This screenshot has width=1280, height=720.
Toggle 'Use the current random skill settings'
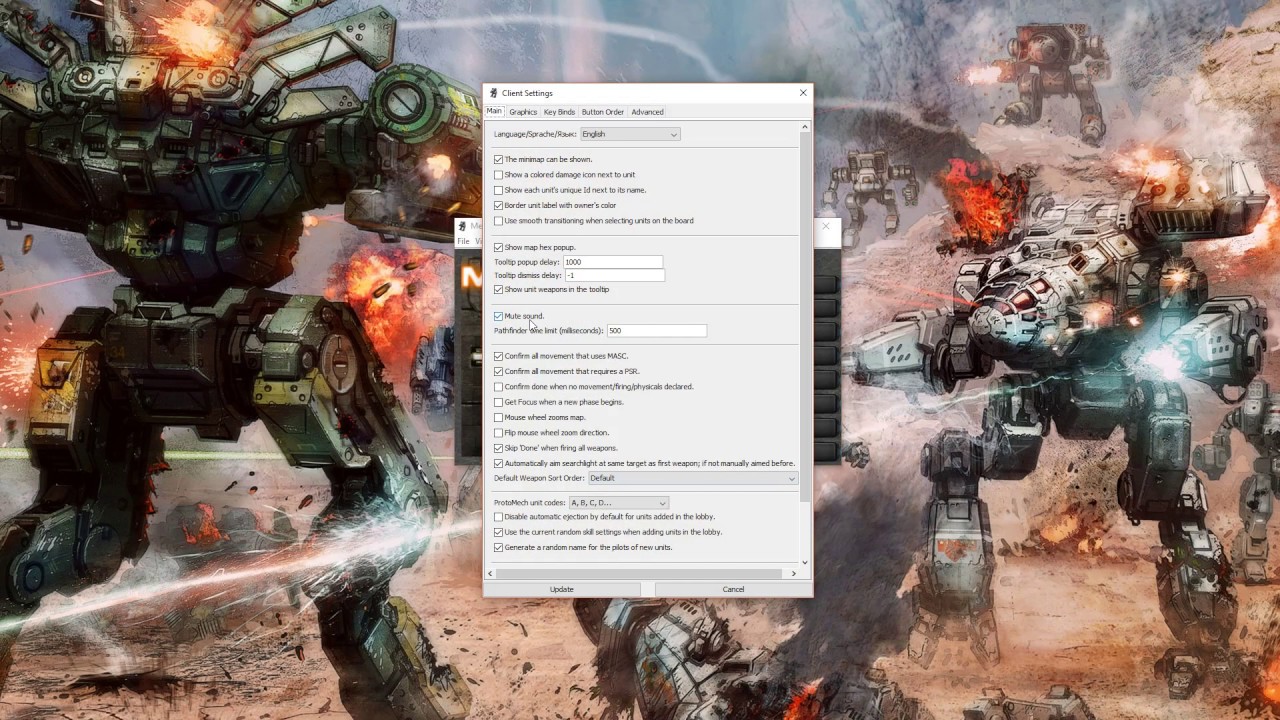(x=499, y=532)
